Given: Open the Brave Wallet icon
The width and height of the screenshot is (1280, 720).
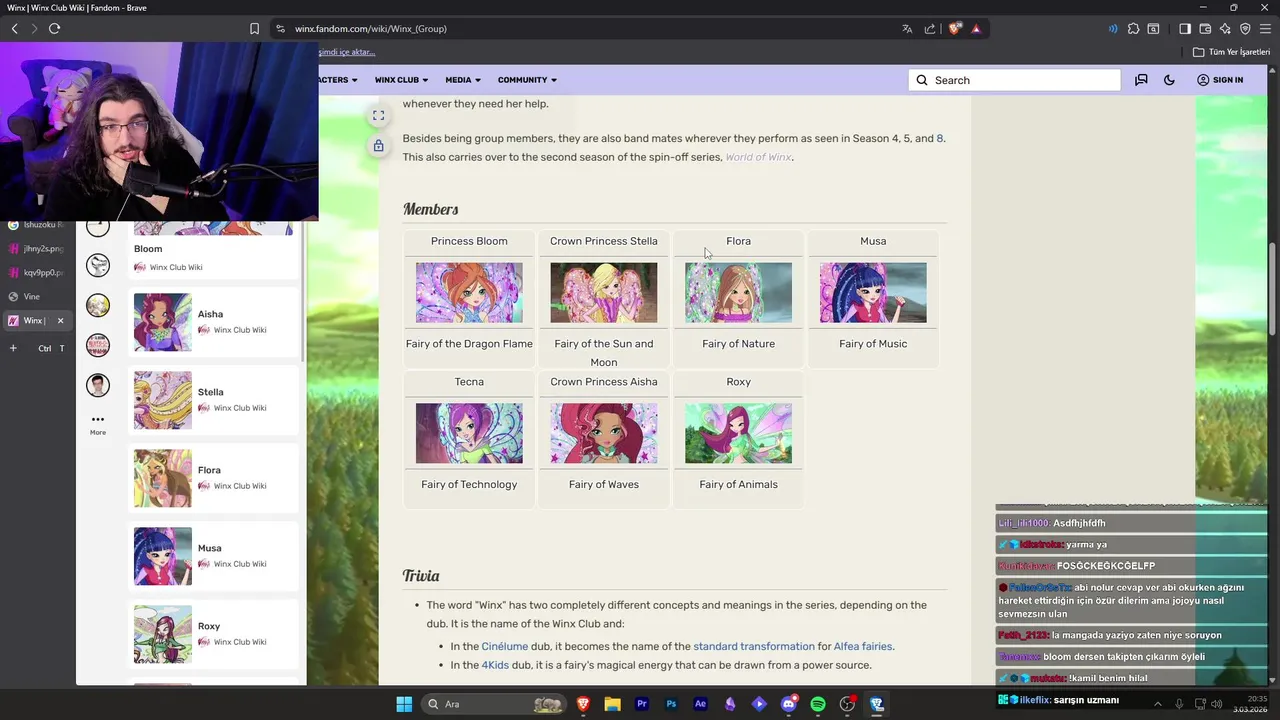Looking at the screenshot, I should (x=1205, y=29).
